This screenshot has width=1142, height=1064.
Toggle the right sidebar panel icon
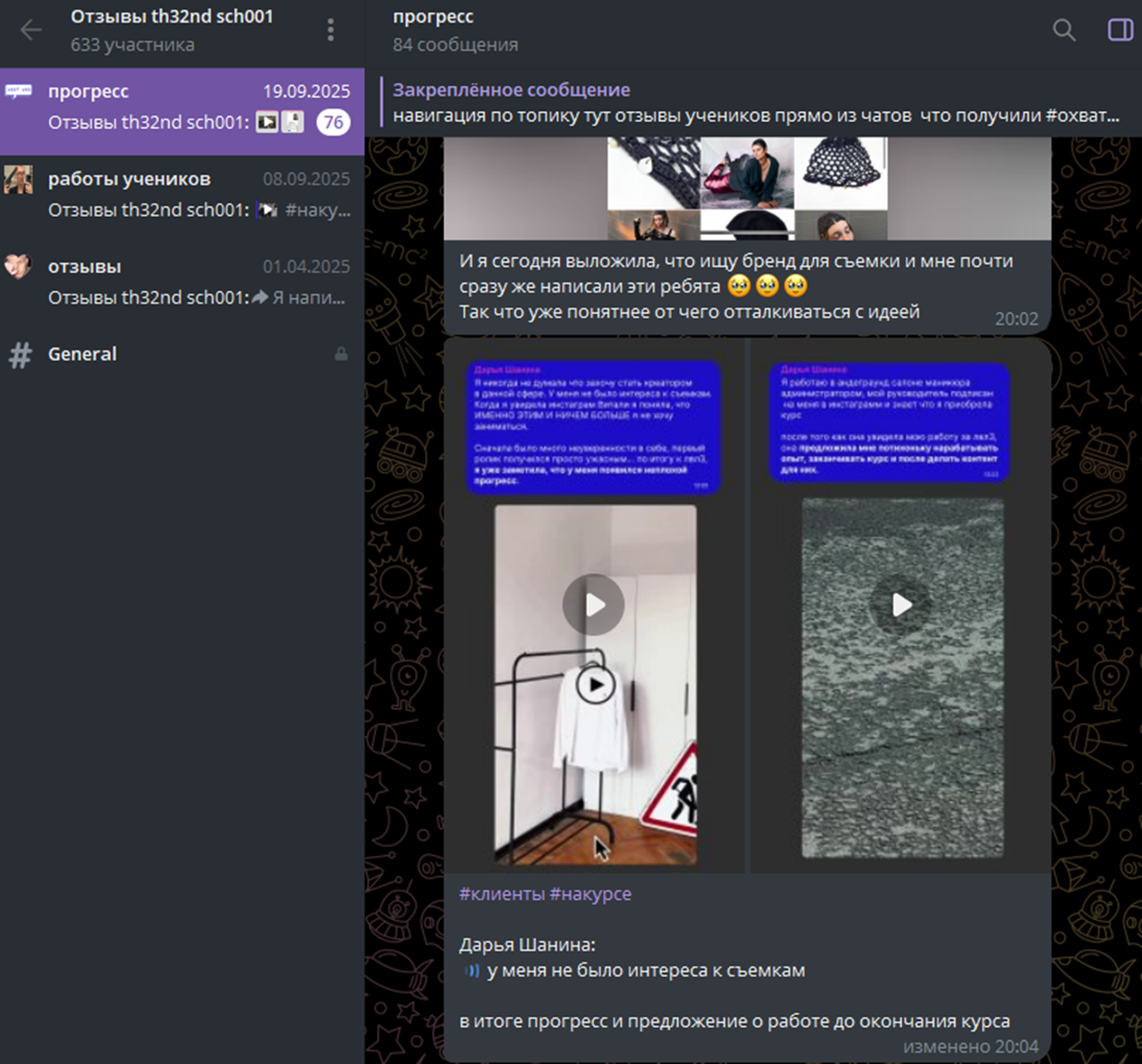(1119, 30)
